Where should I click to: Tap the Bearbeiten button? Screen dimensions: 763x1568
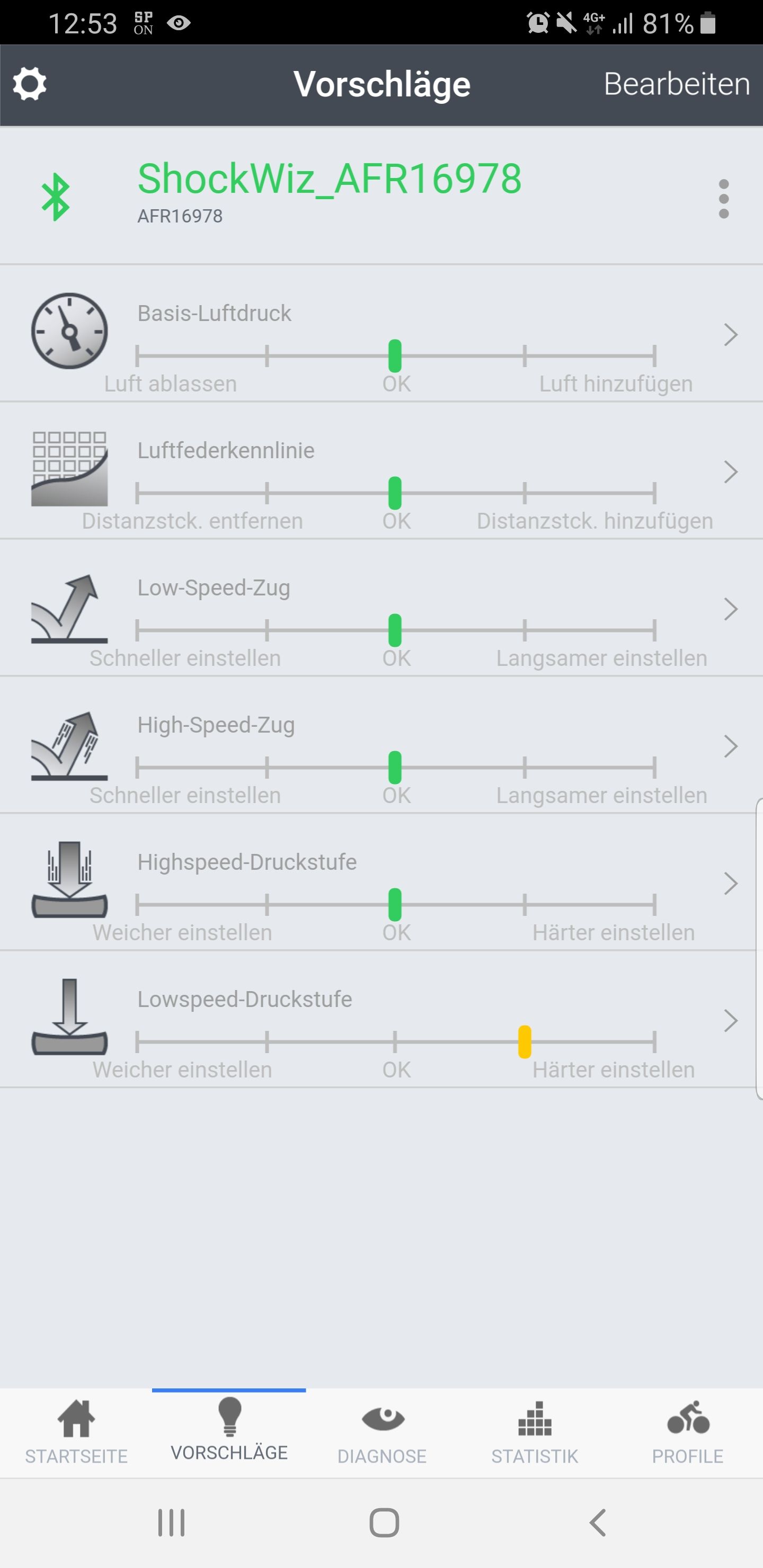pyautogui.click(x=677, y=84)
